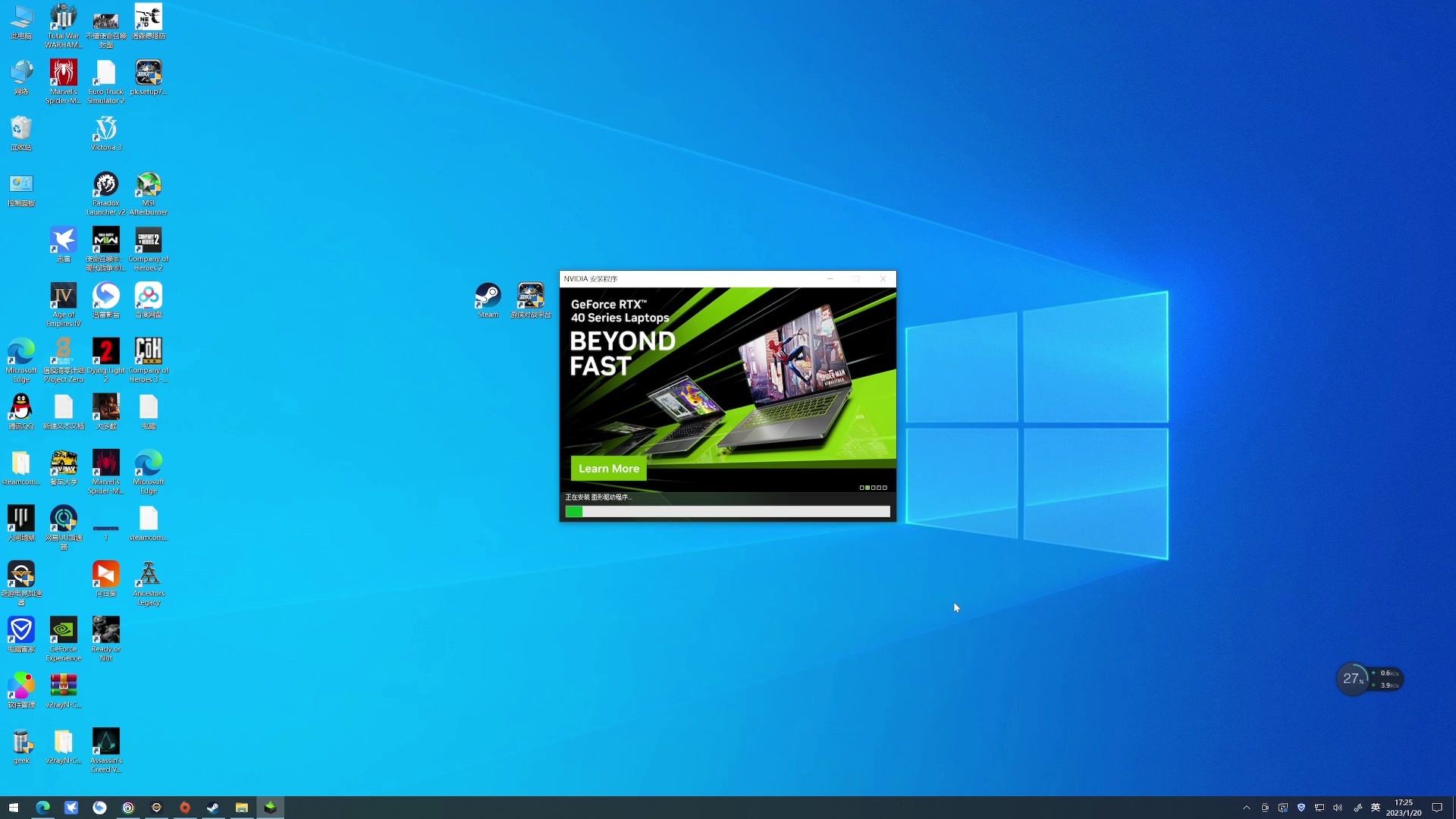1456x819 pixels.
Task: Select the pk.setup7 installer icon
Action: pos(149,78)
